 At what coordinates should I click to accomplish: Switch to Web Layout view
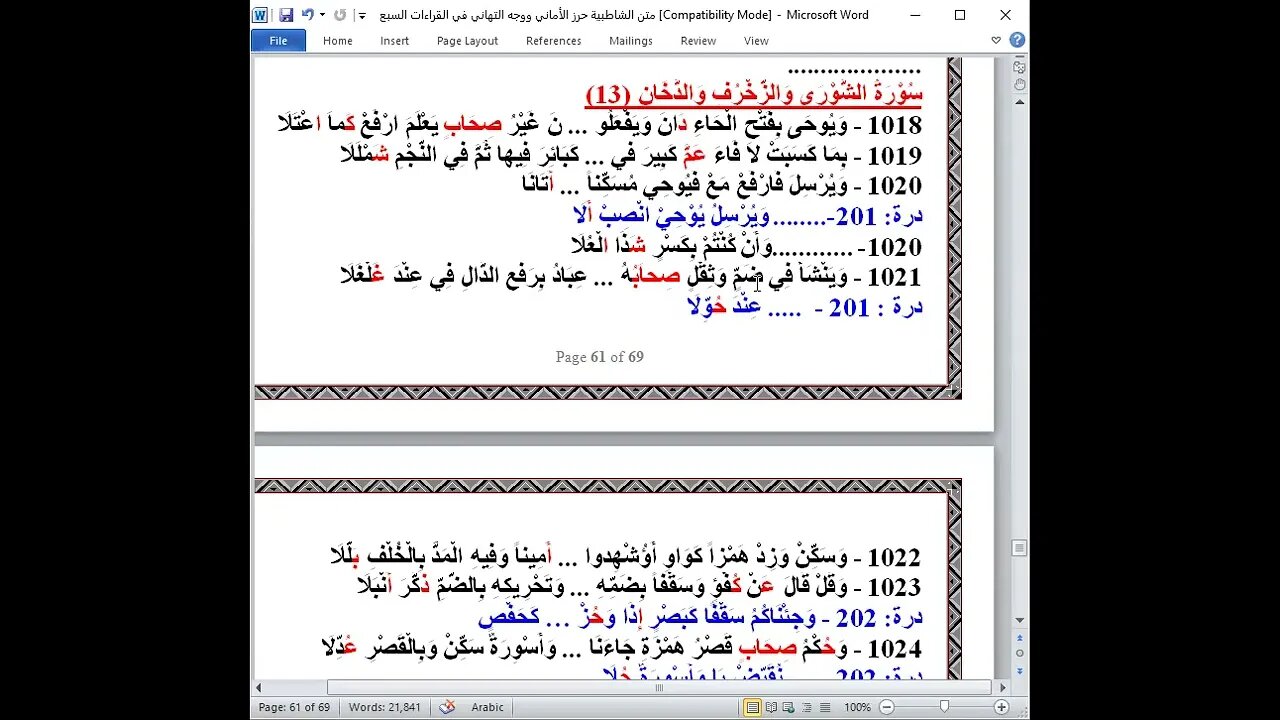pyautogui.click(x=788, y=707)
